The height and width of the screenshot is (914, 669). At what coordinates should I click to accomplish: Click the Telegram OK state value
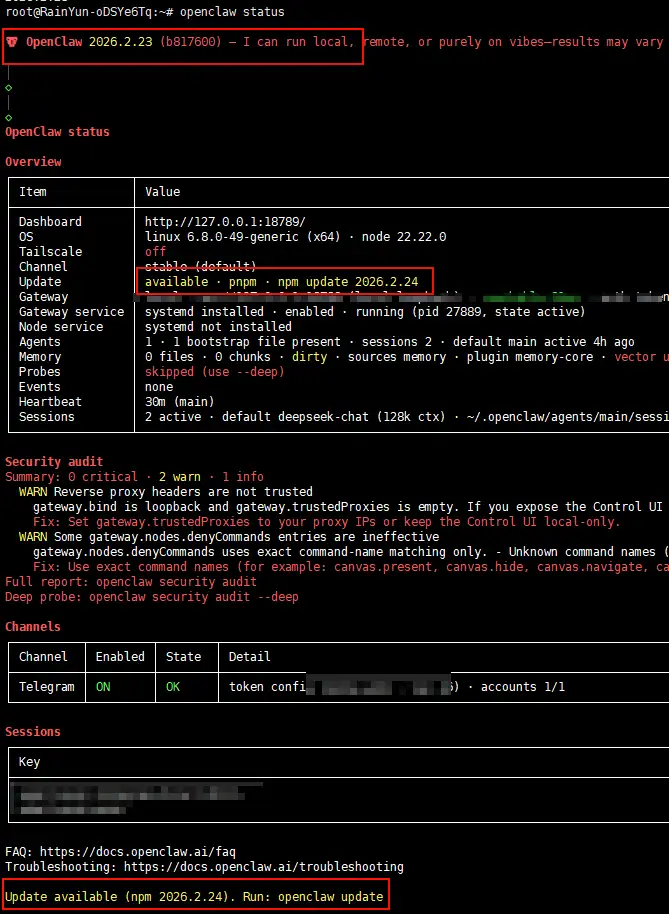(173, 687)
